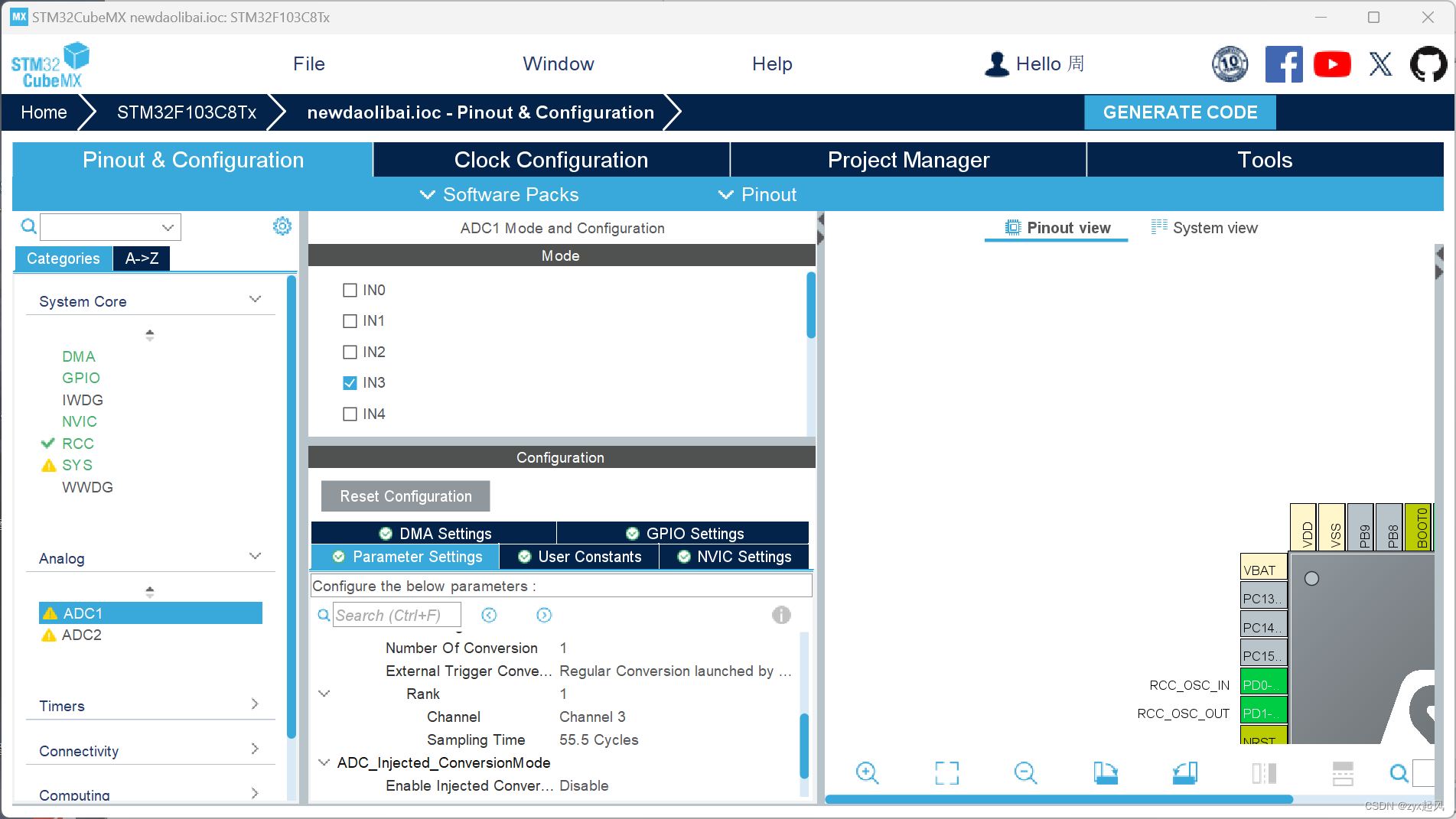Open the GPIO Settings tab

pyautogui.click(x=683, y=533)
